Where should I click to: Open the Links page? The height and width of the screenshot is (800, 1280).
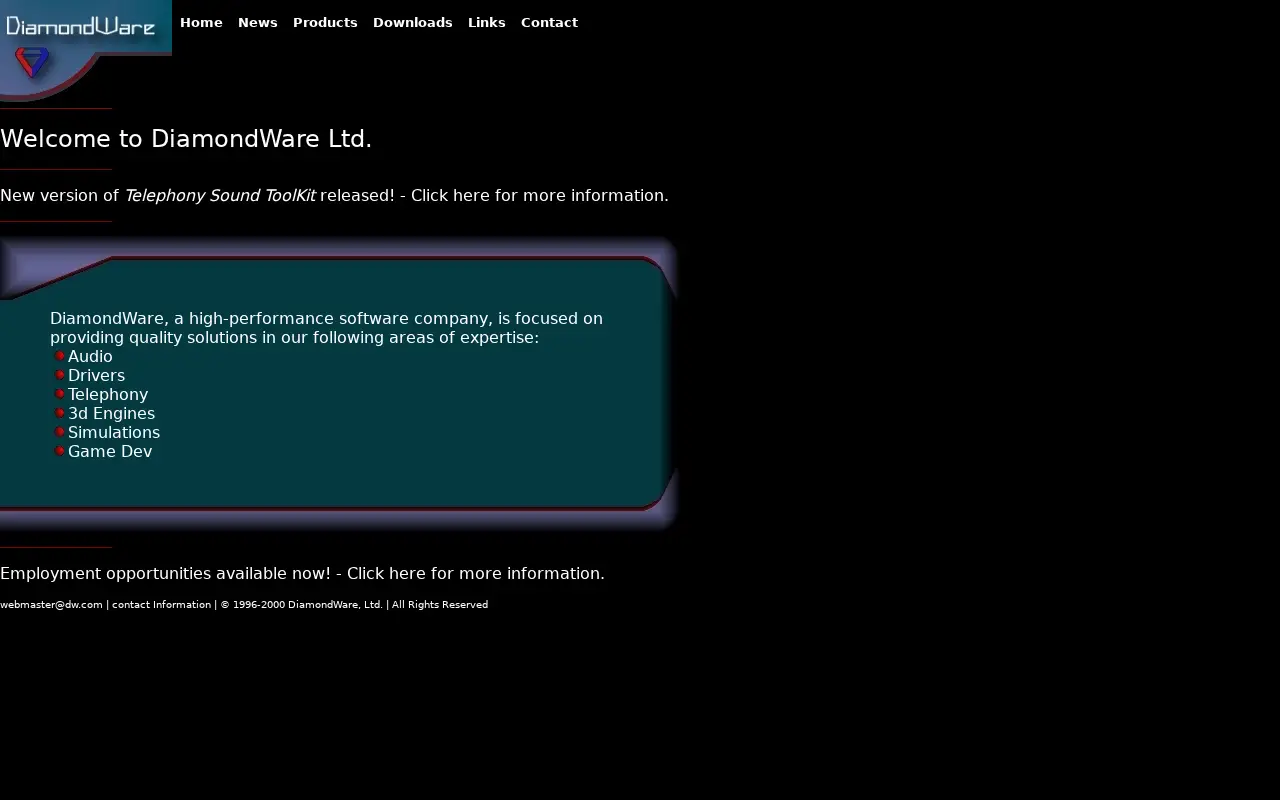click(487, 22)
